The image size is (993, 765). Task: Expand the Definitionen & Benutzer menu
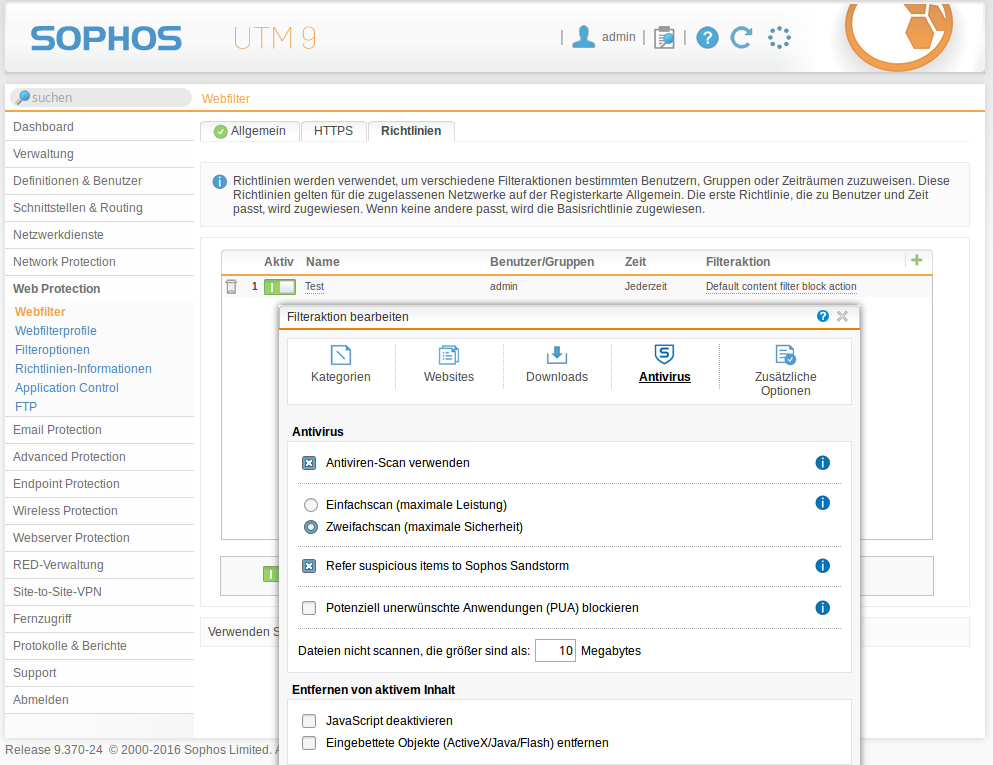pos(77,181)
